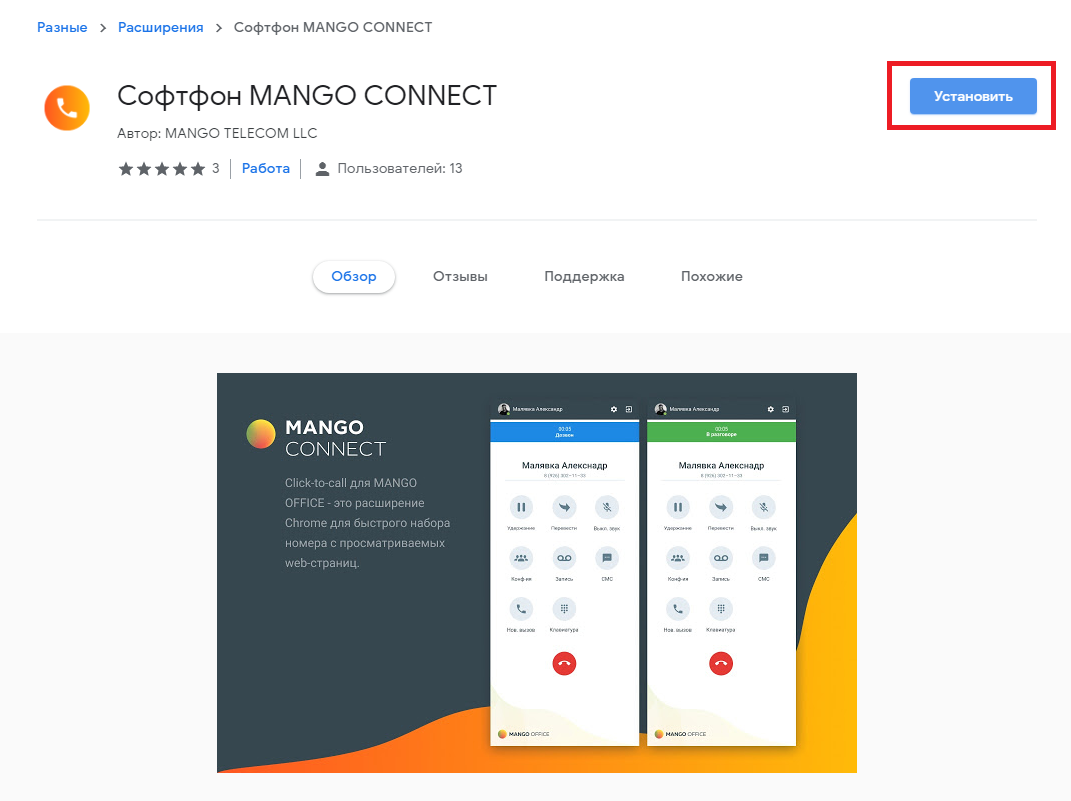Click the voicemail record icon in left phone
Image resolution: width=1071 pixels, height=801 pixels.
564,558
